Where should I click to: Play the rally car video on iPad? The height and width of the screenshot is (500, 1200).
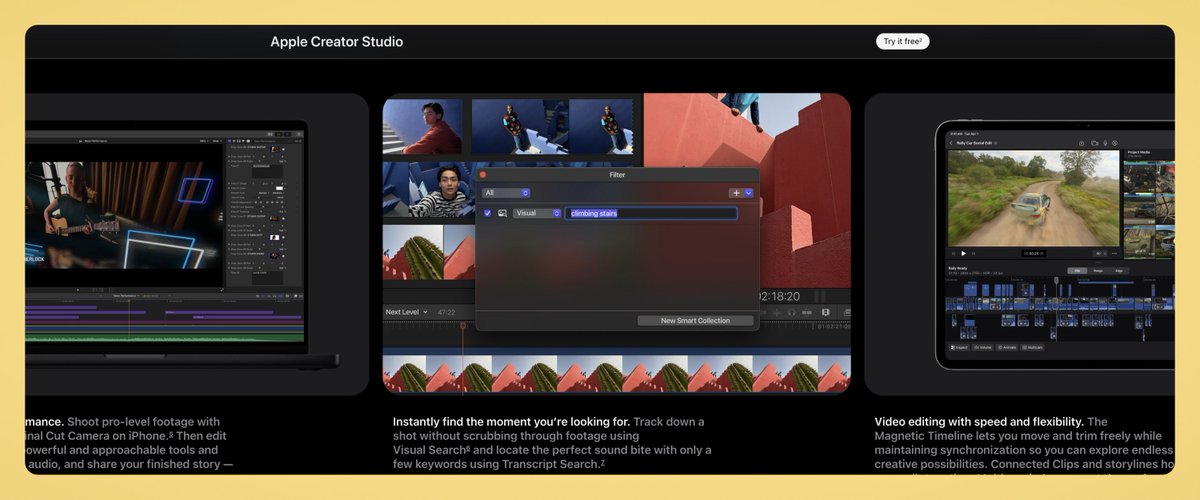coord(963,253)
